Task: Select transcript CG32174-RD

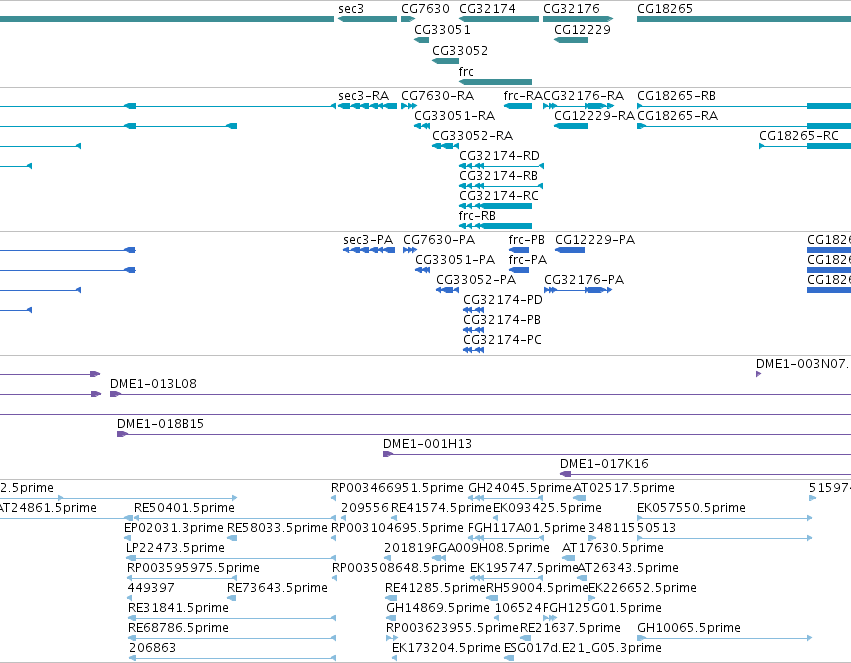Action: click(501, 166)
